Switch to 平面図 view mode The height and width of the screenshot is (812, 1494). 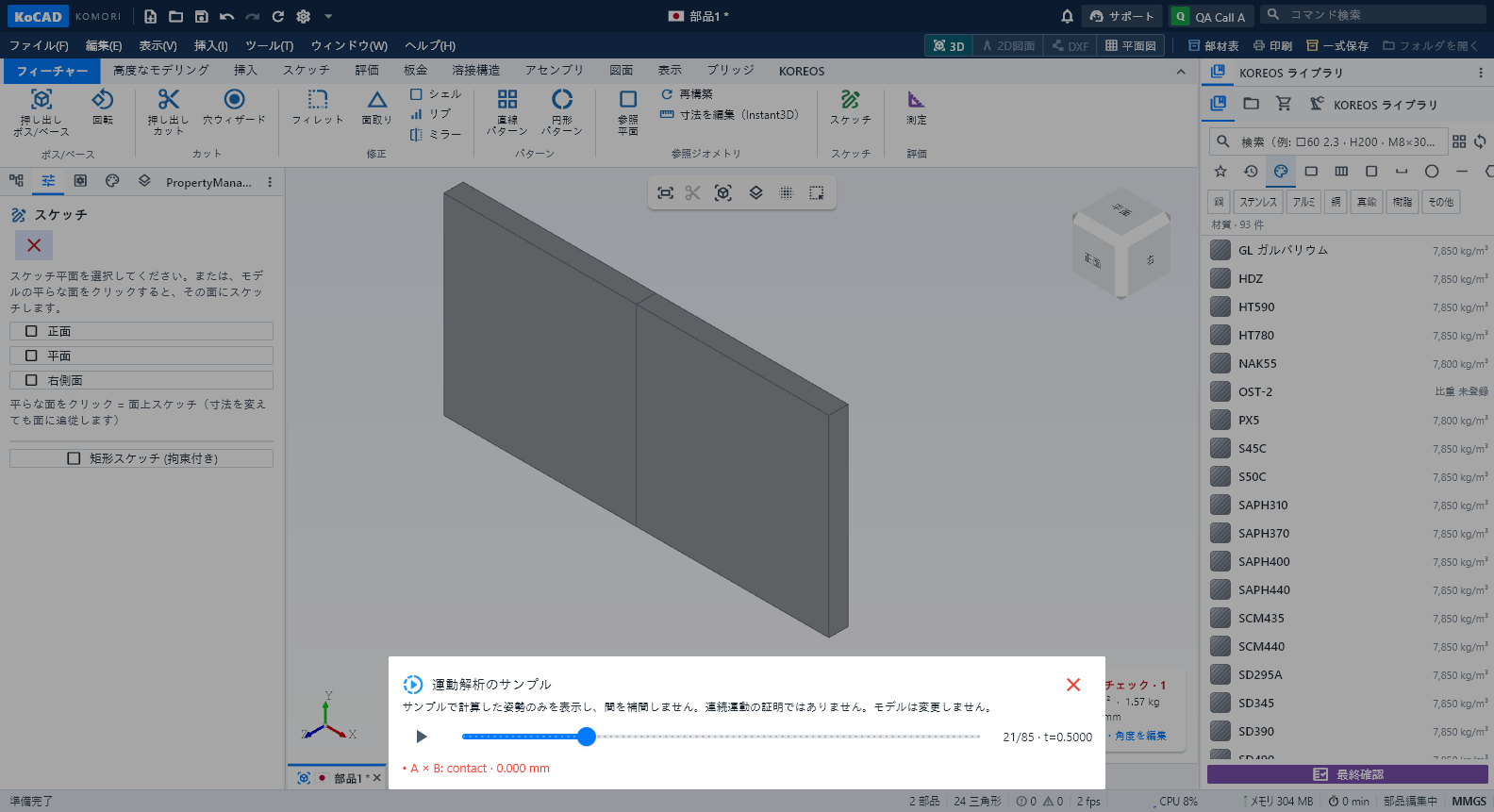click(1131, 45)
